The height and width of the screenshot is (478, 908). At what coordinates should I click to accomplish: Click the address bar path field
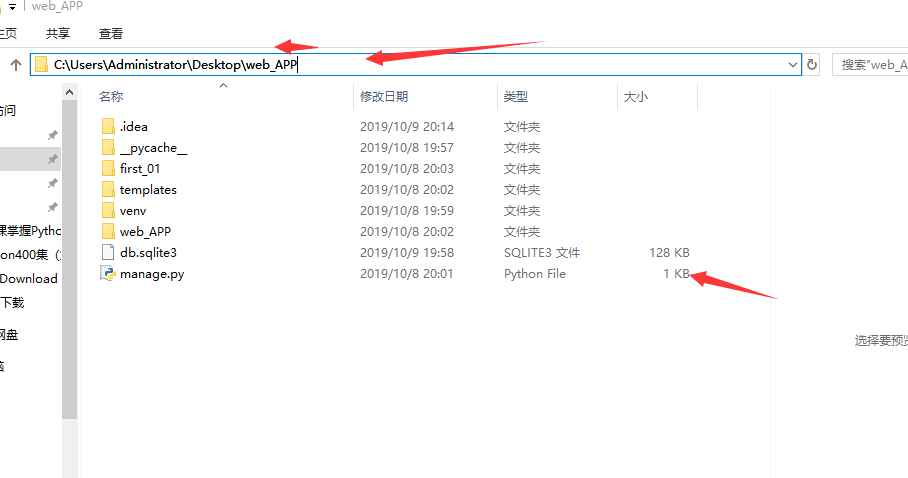pyautogui.click(x=416, y=64)
